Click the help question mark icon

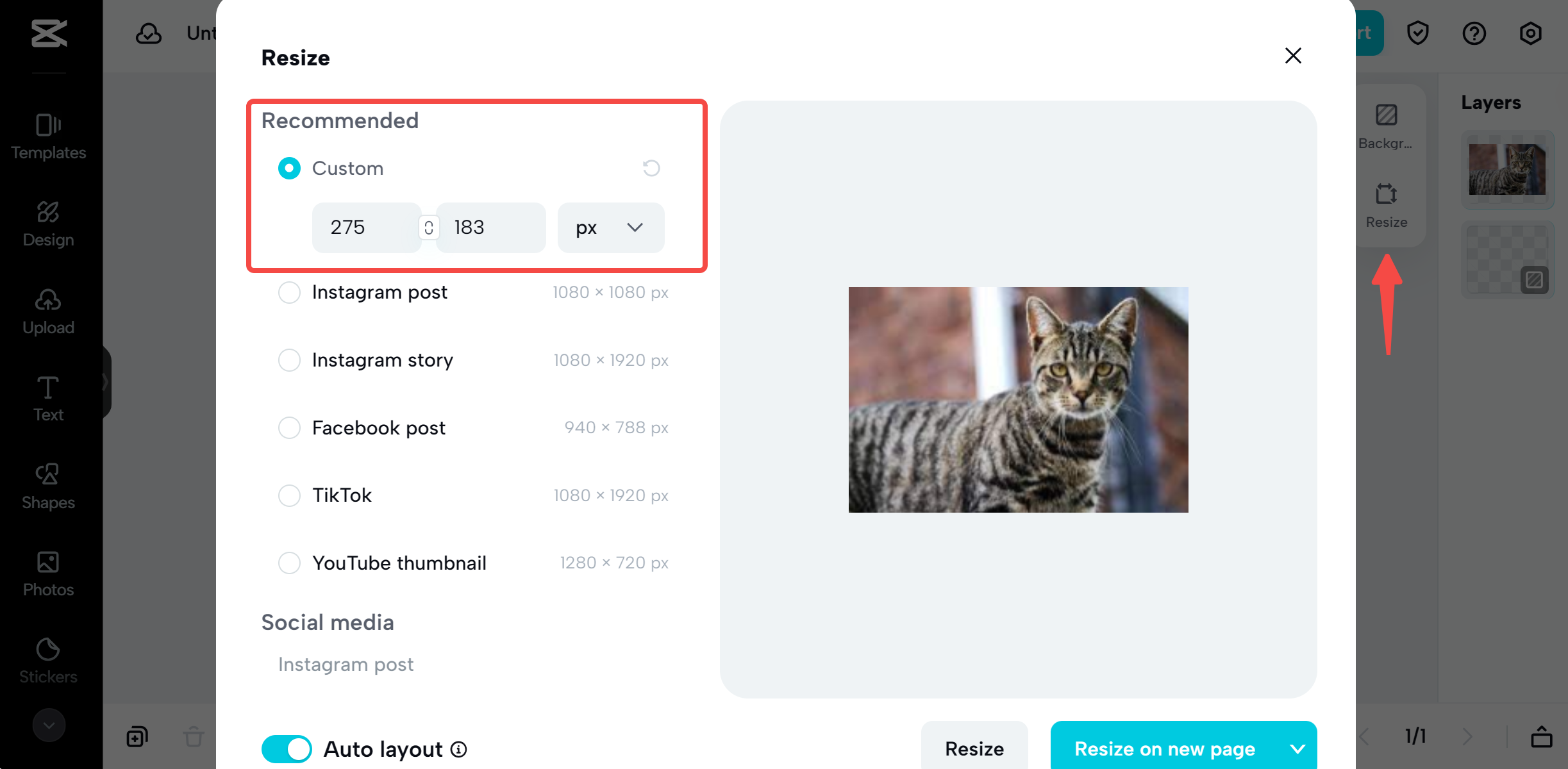(1474, 33)
